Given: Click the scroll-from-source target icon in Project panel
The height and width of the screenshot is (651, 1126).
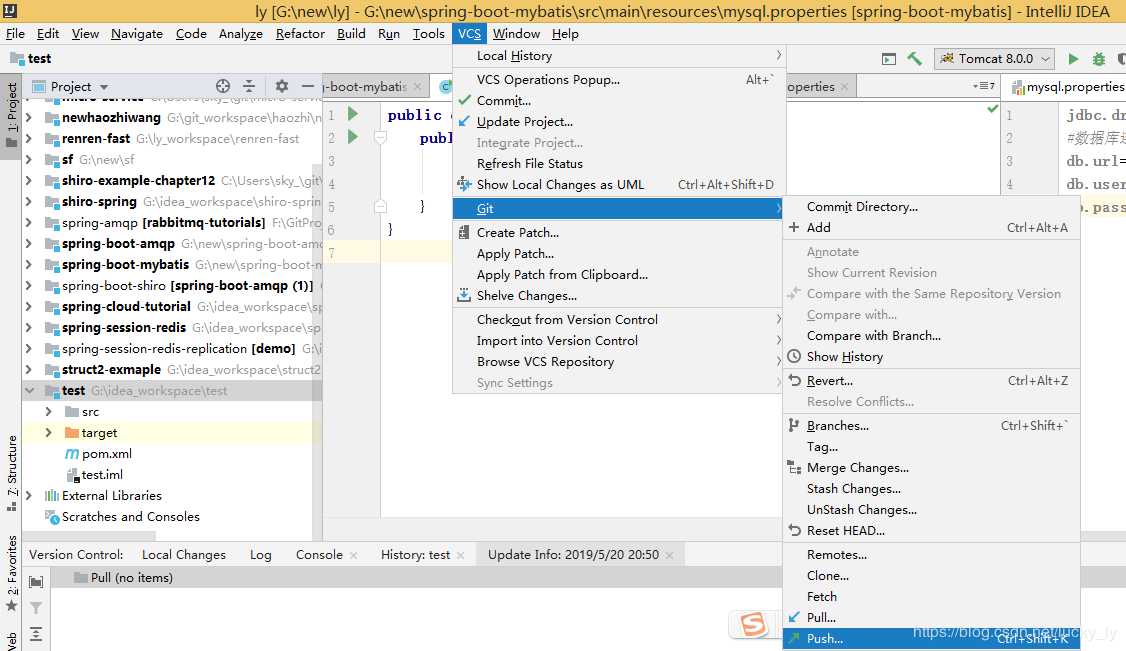Looking at the screenshot, I should [223, 86].
